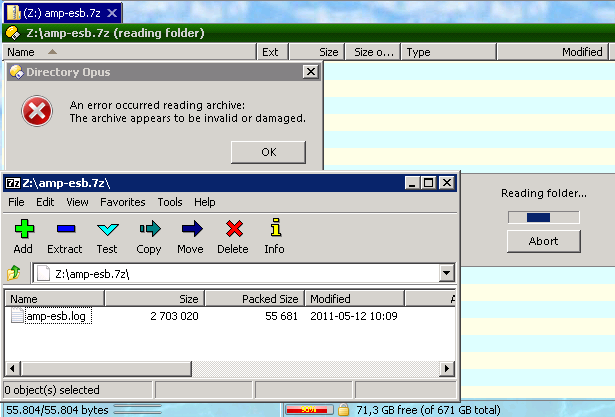Viewport: 615px width, 417px height.
Task: Close the Directory Opus error dialog
Action: click(311, 72)
